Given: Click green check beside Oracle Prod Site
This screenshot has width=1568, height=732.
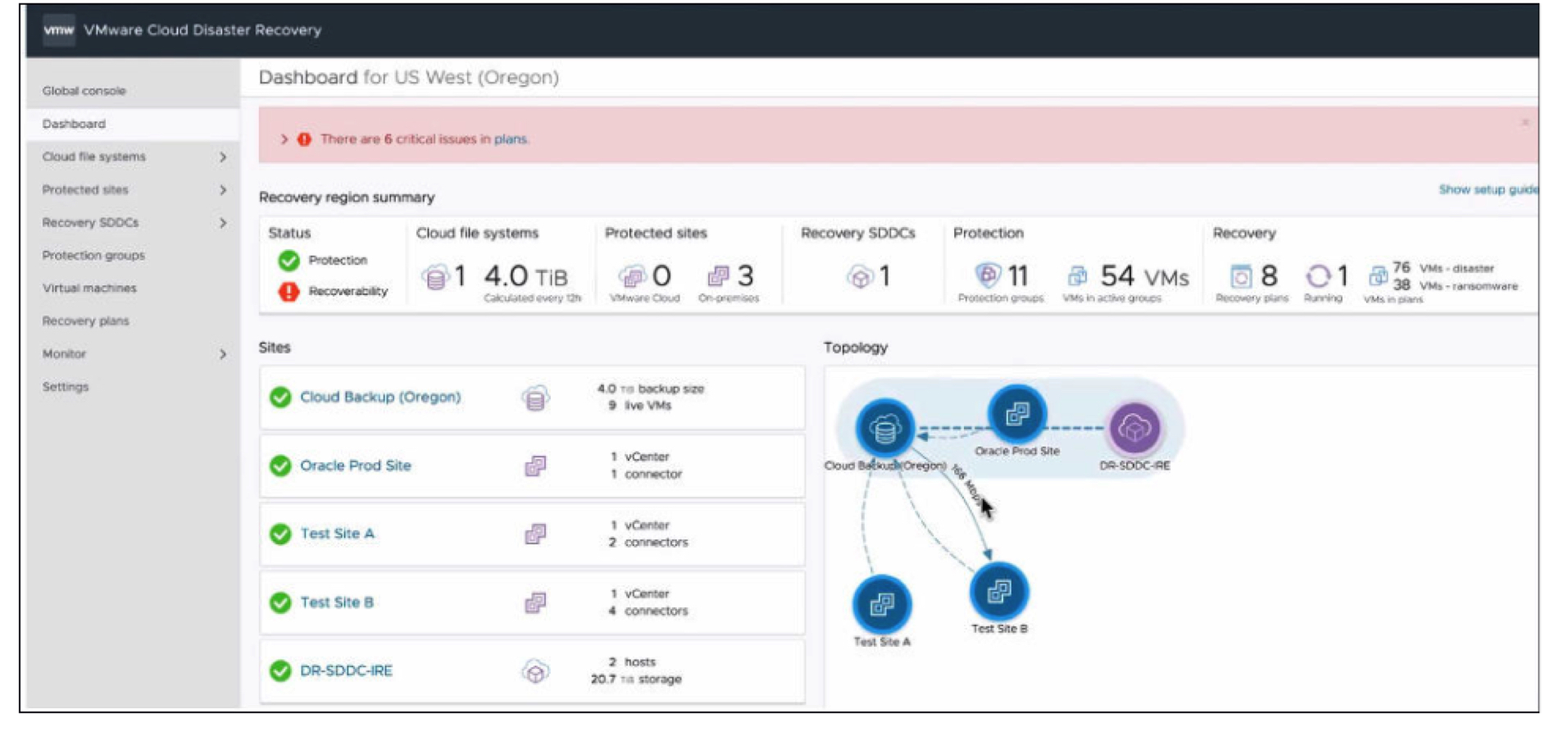Looking at the screenshot, I should (x=280, y=466).
